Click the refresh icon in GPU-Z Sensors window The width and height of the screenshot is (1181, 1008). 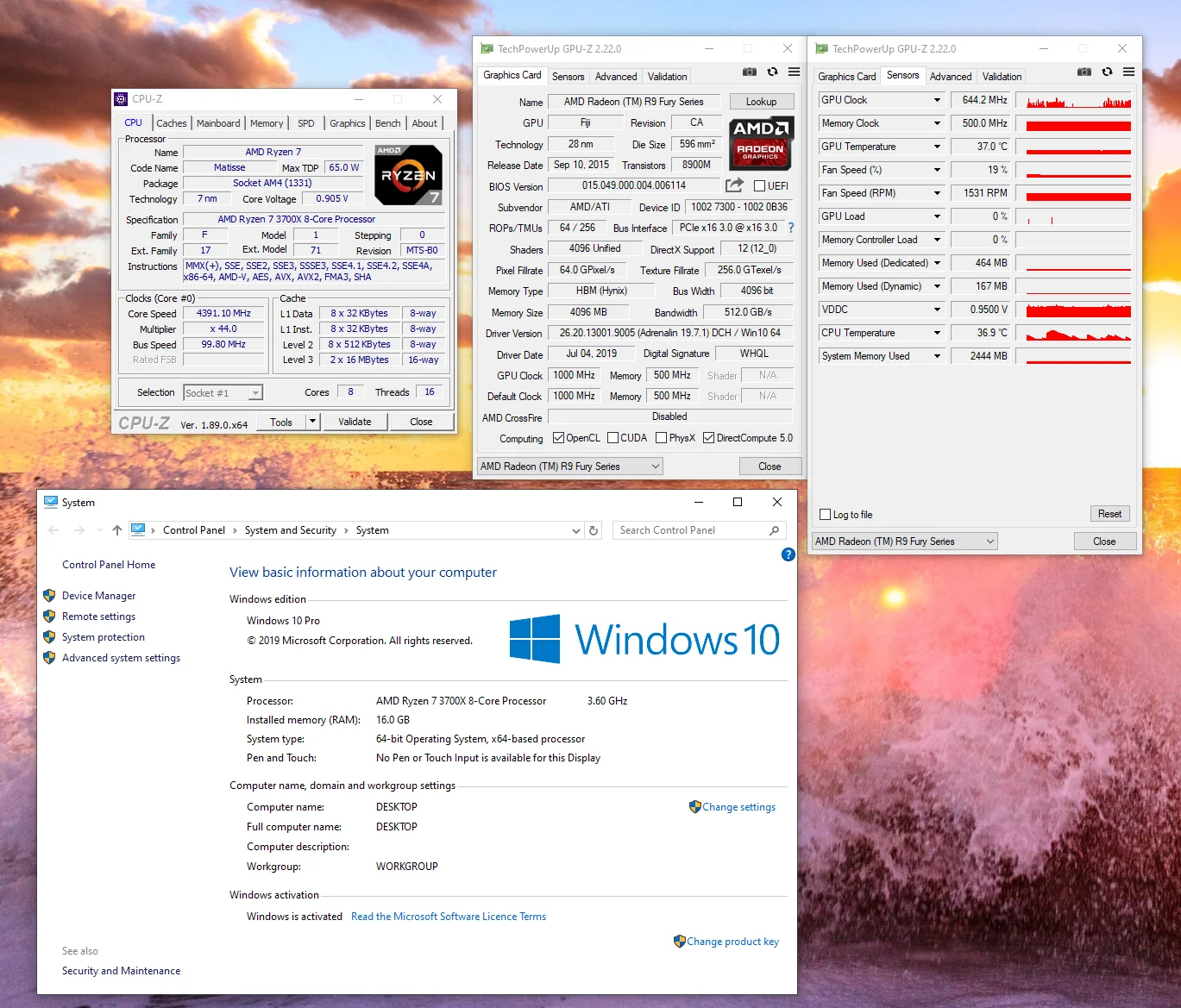[x=1107, y=72]
